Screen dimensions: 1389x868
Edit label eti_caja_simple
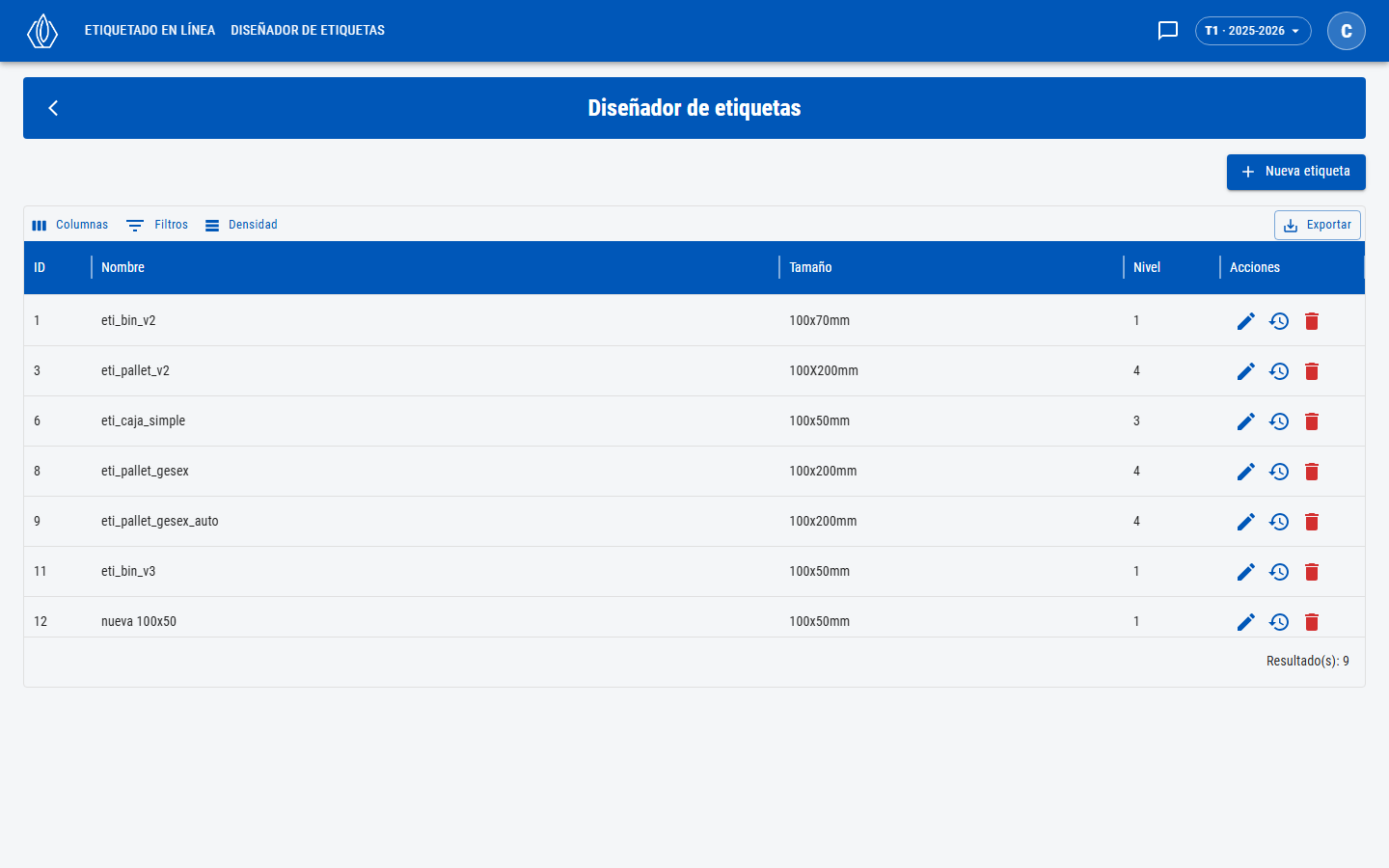(1246, 421)
